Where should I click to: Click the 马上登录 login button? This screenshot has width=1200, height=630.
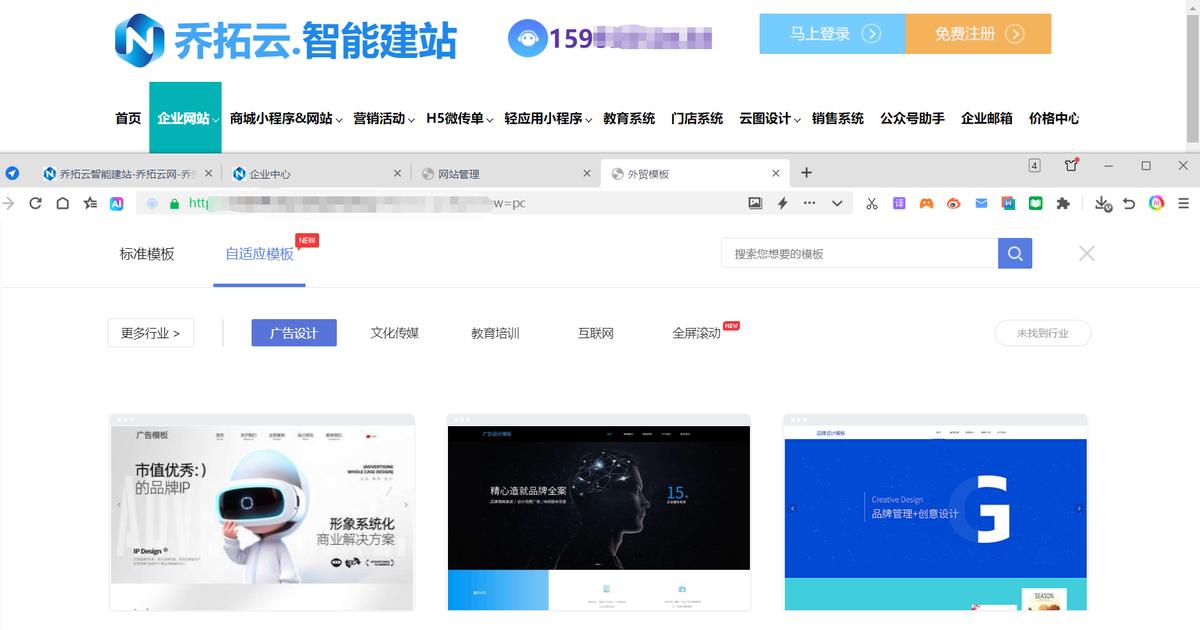(x=833, y=34)
